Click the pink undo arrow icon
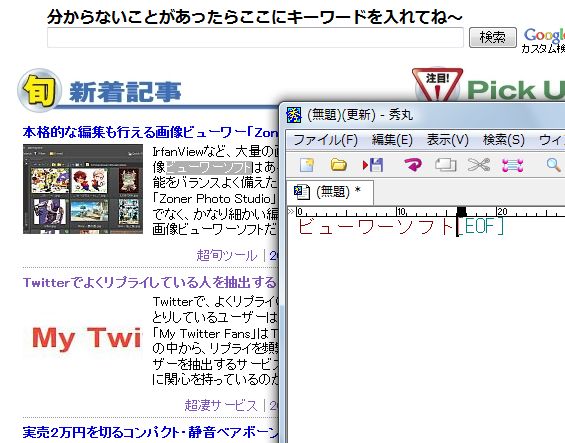The image size is (565, 443). click(x=413, y=165)
